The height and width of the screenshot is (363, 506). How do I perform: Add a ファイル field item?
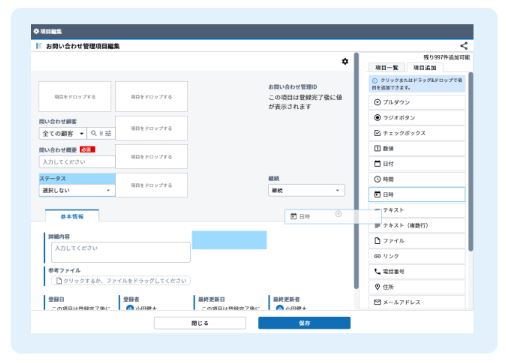tap(417, 240)
